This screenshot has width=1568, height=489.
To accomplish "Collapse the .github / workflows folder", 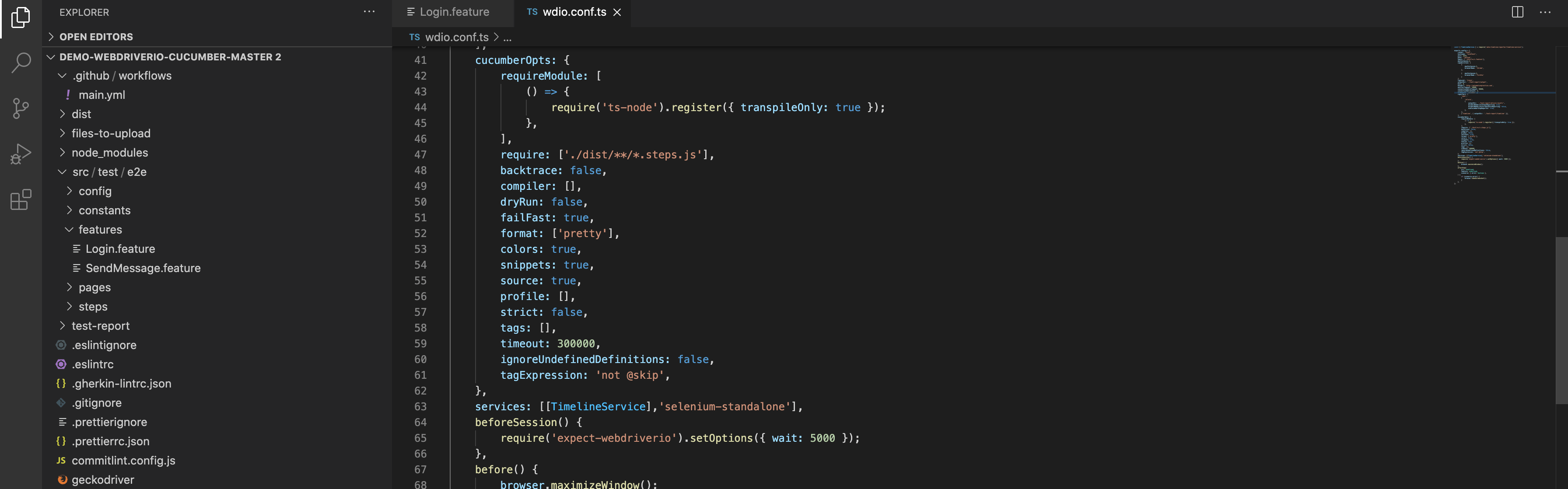I will 62,75.
